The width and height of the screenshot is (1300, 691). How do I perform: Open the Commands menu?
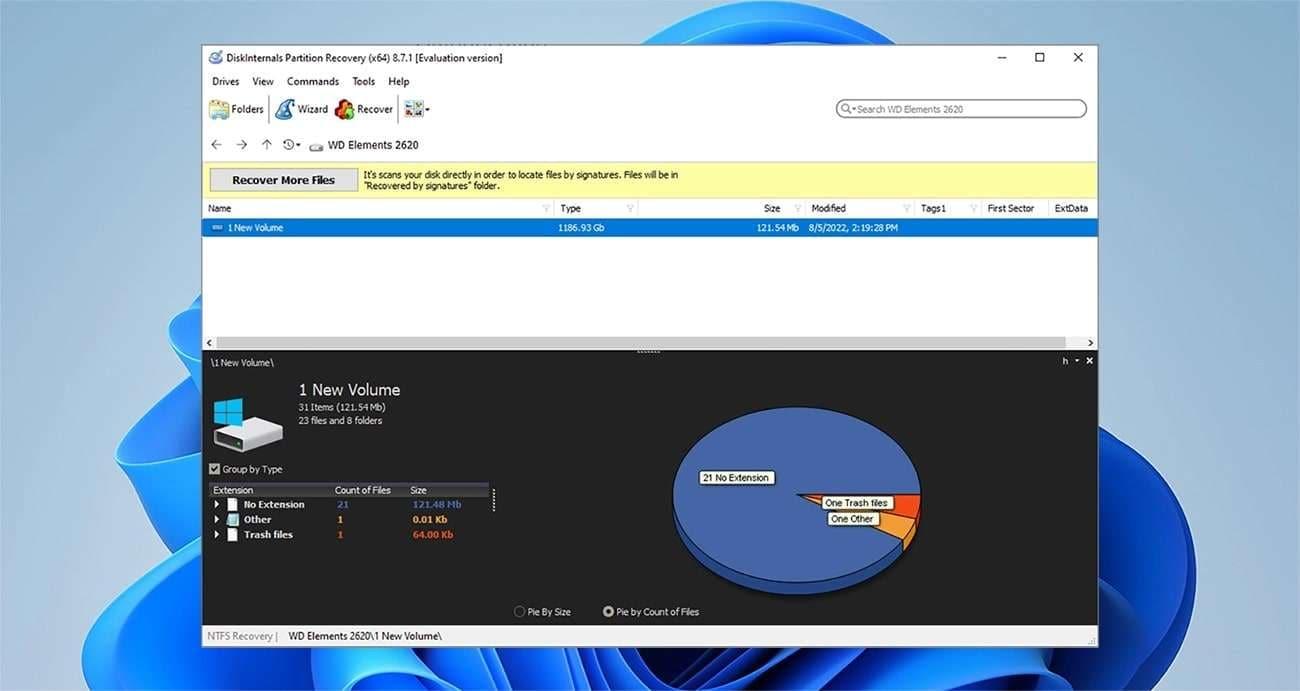[312, 82]
